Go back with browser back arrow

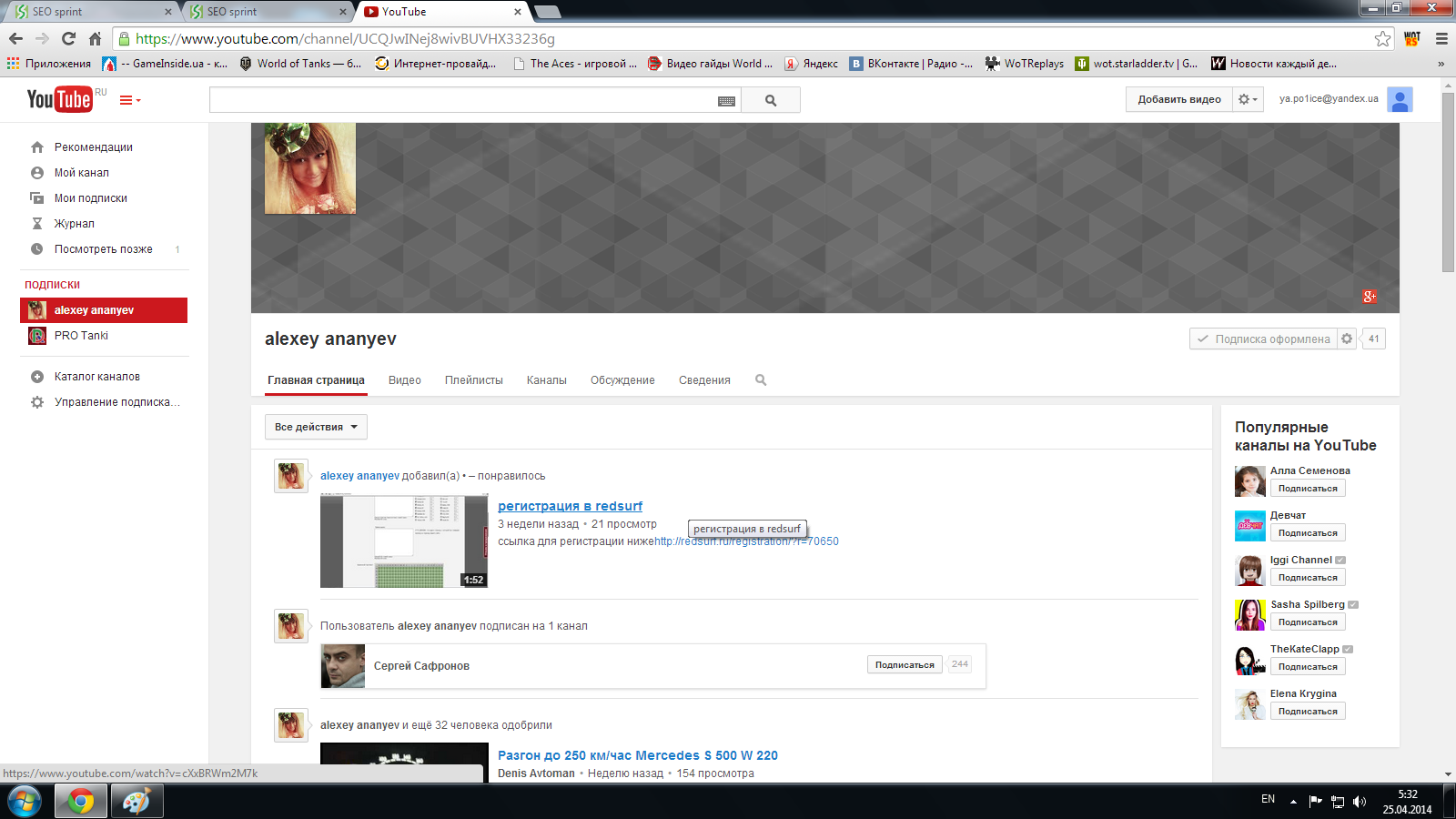coord(15,38)
